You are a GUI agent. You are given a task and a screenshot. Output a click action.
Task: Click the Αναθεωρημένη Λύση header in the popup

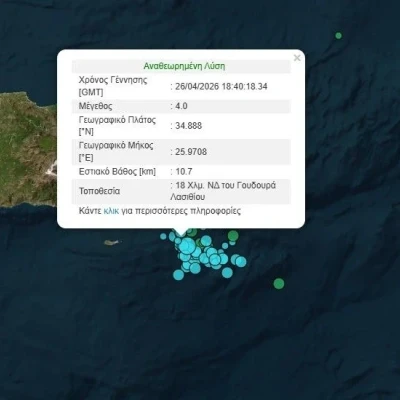pos(184,66)
